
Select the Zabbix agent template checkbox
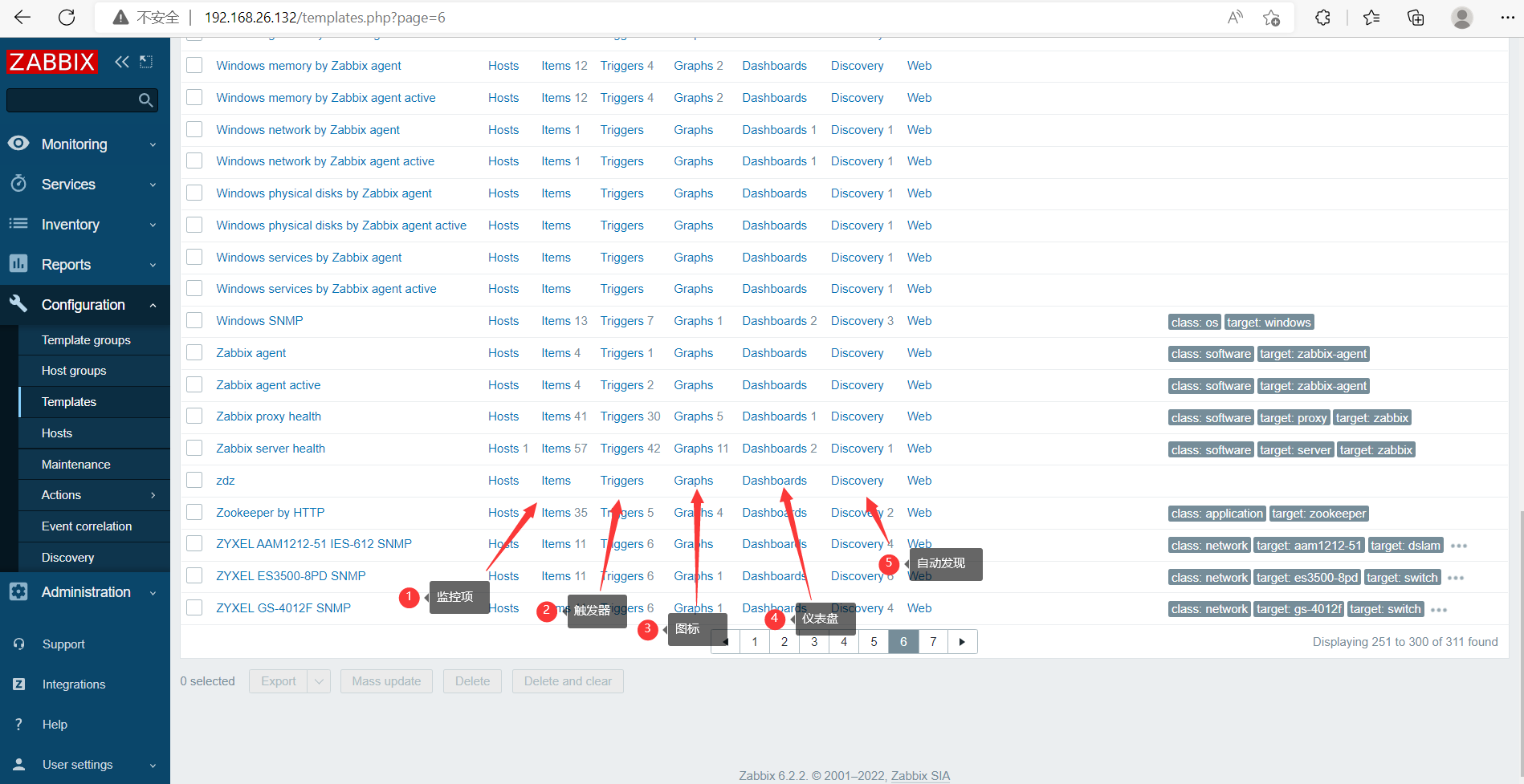(x=194, y=353)
